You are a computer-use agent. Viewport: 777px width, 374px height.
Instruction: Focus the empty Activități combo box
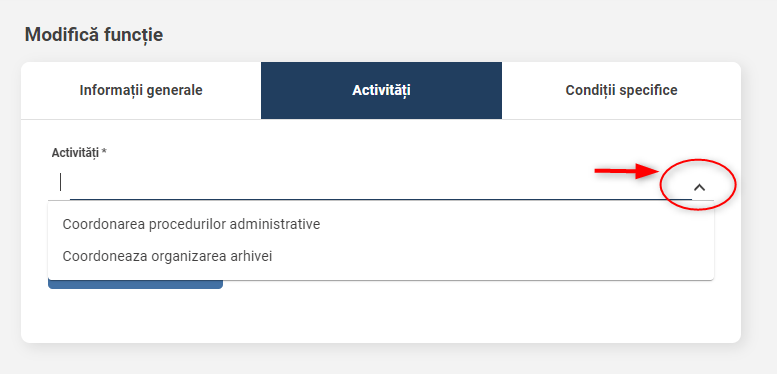tap(372, 182)
